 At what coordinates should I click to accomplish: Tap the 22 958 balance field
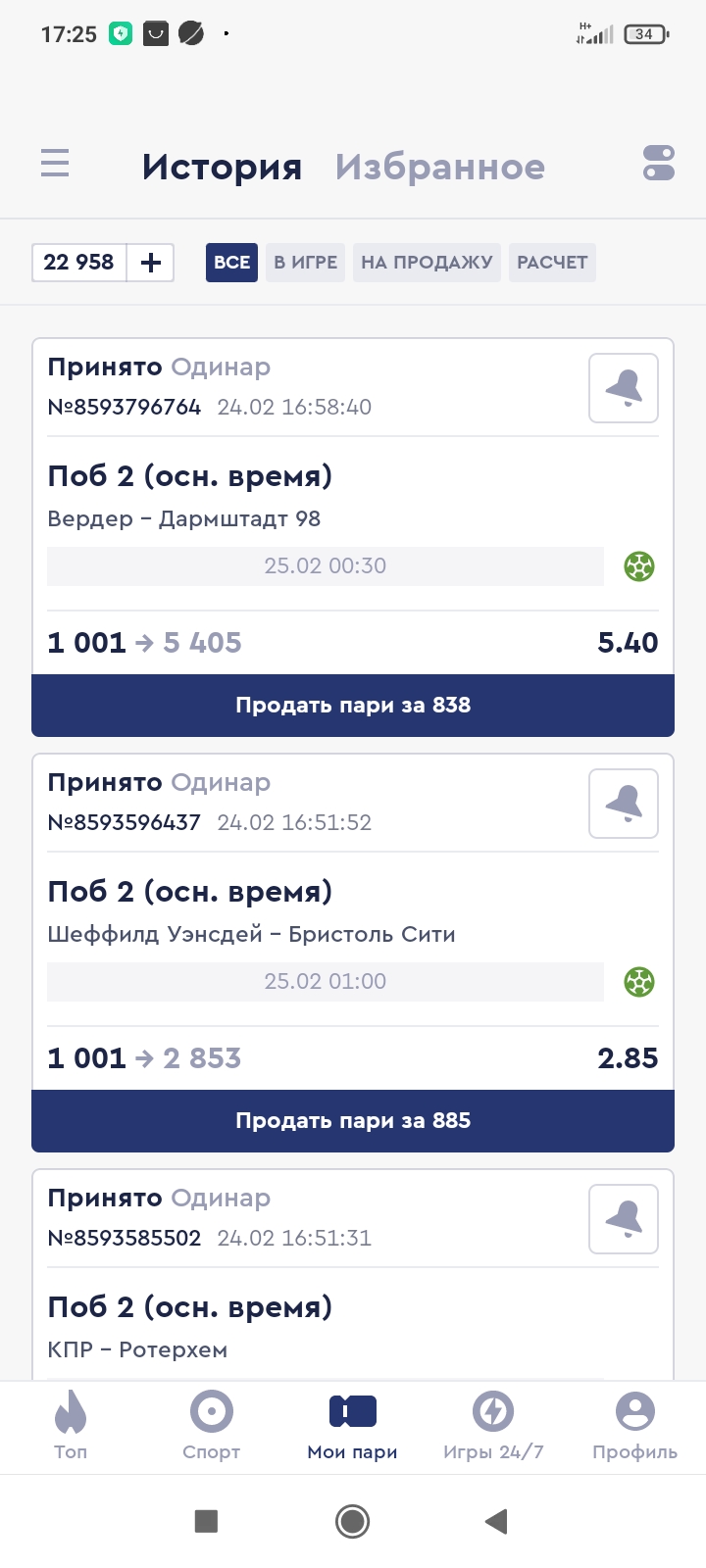point(79,263)
